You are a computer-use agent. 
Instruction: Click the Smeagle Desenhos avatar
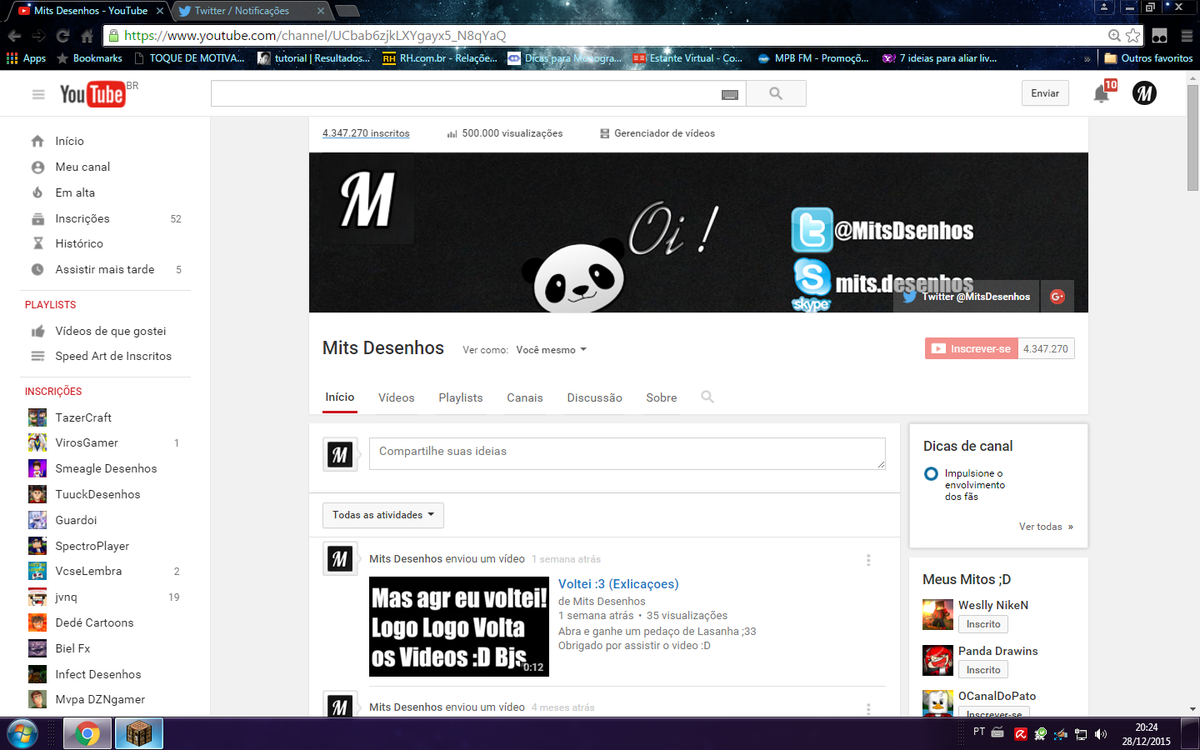(x=37, y=468)
